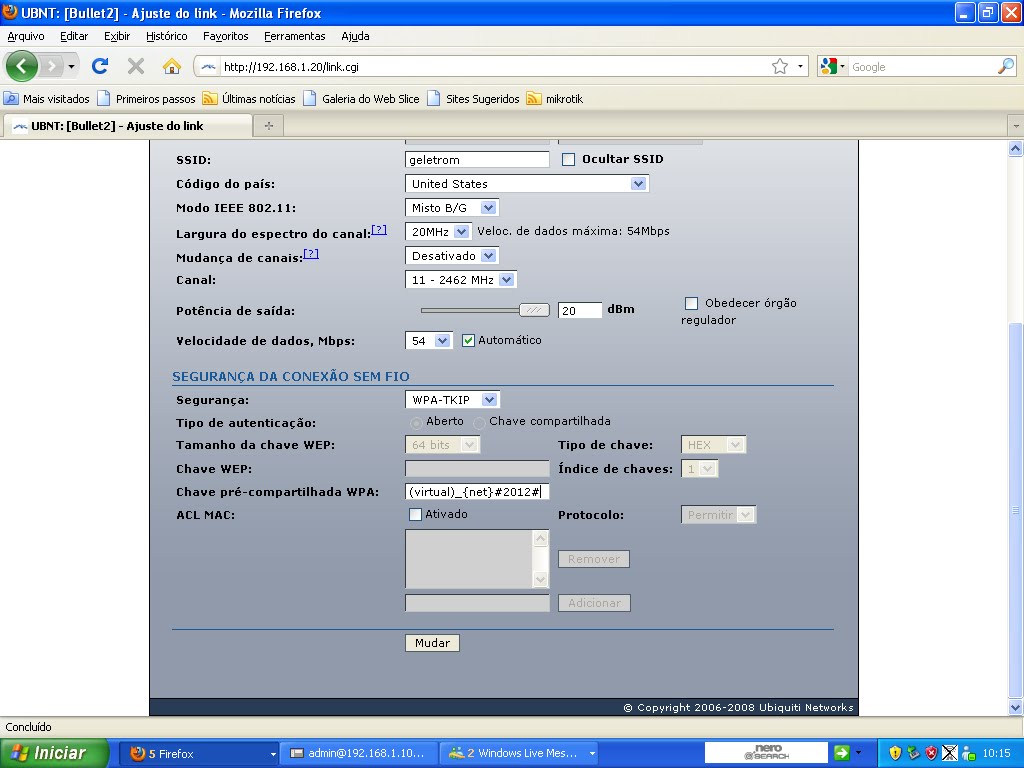Viewport: 1024px width, 768px height.
Task: Click the Chave pré-compartilhada WPA field
Action: click(x=477, y=491)
